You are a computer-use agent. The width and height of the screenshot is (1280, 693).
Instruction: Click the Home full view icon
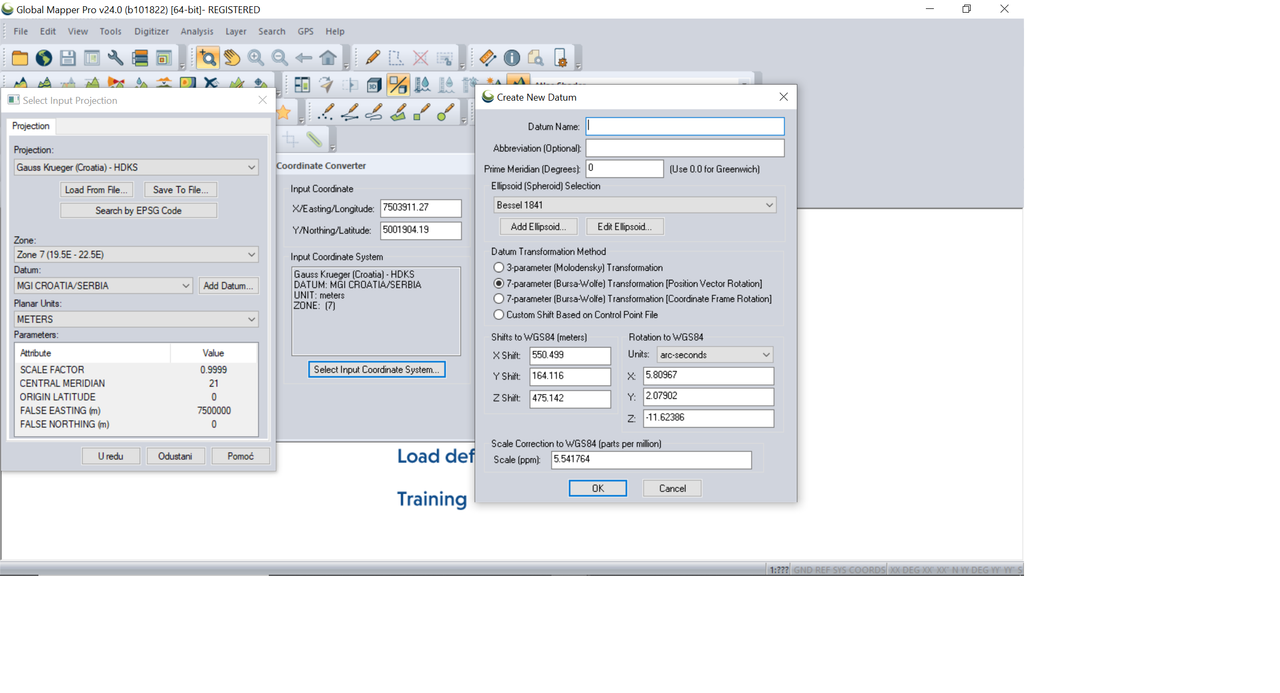pos(327,58)
